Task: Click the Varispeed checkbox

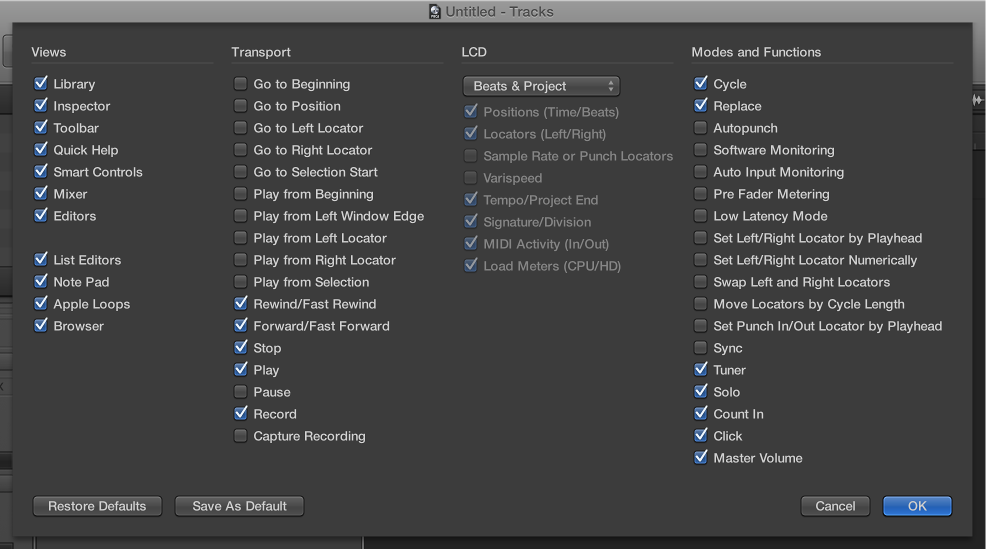Action: (470, 178)
